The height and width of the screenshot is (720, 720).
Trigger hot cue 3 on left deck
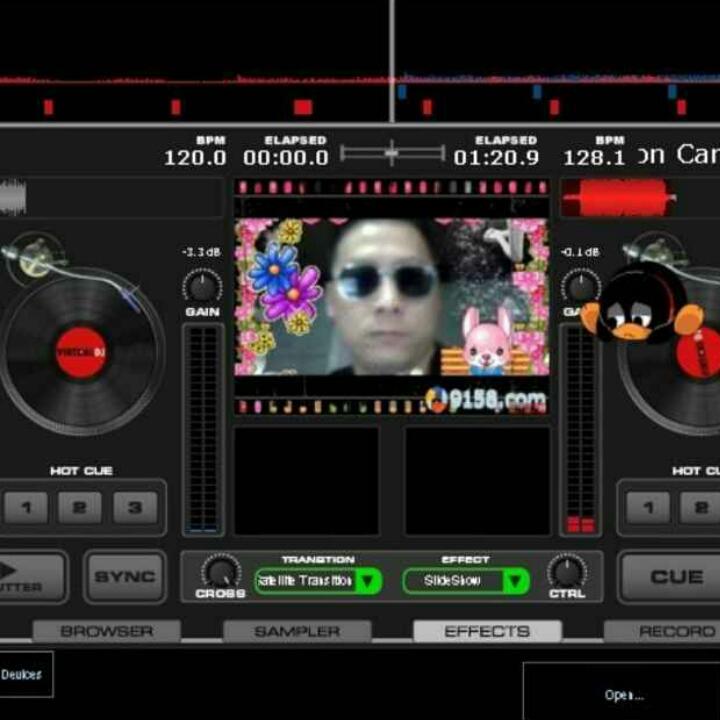(x=135, y=508)
